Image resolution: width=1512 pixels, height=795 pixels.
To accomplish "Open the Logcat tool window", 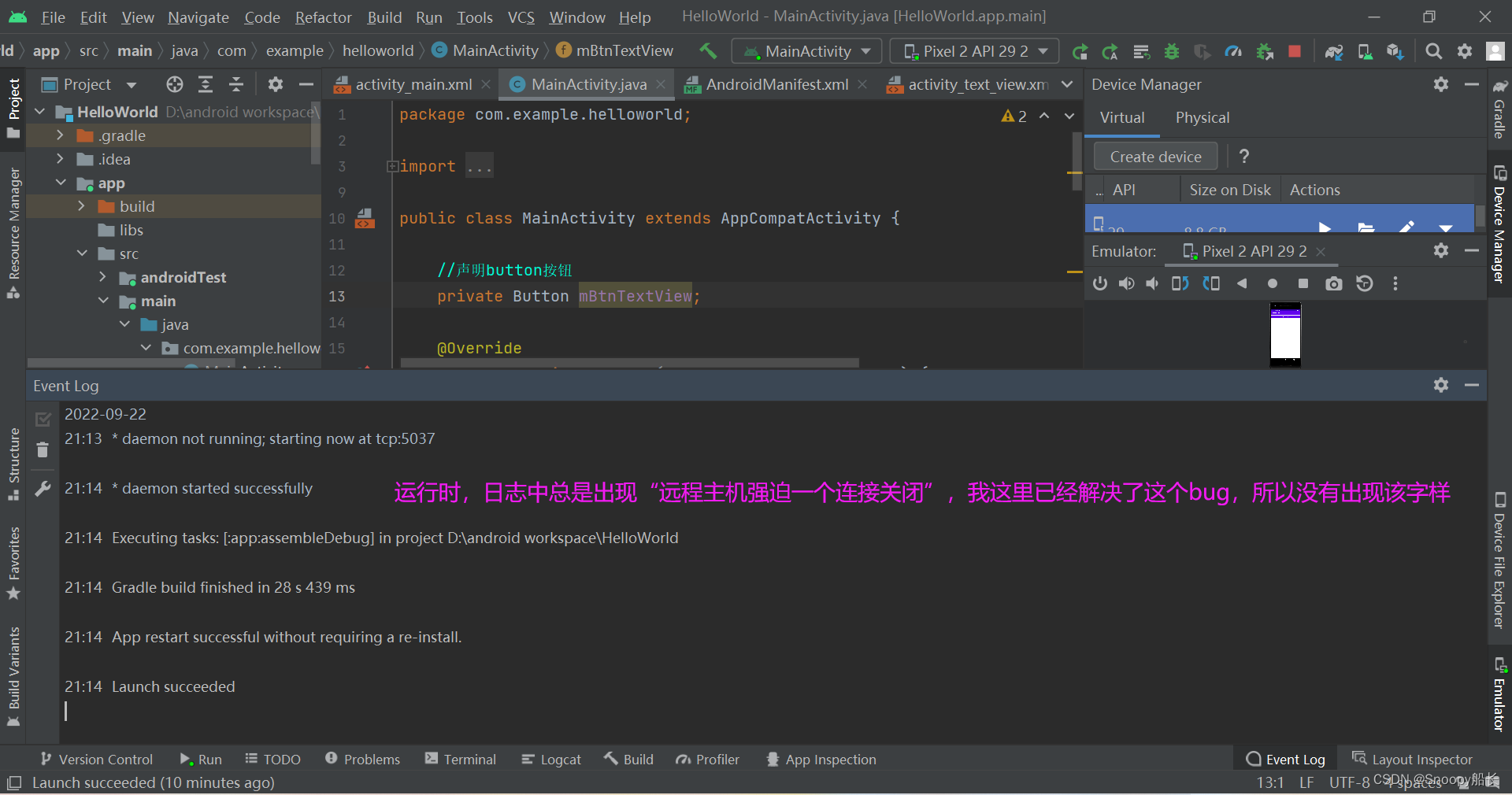I will [x=551, y=760].
